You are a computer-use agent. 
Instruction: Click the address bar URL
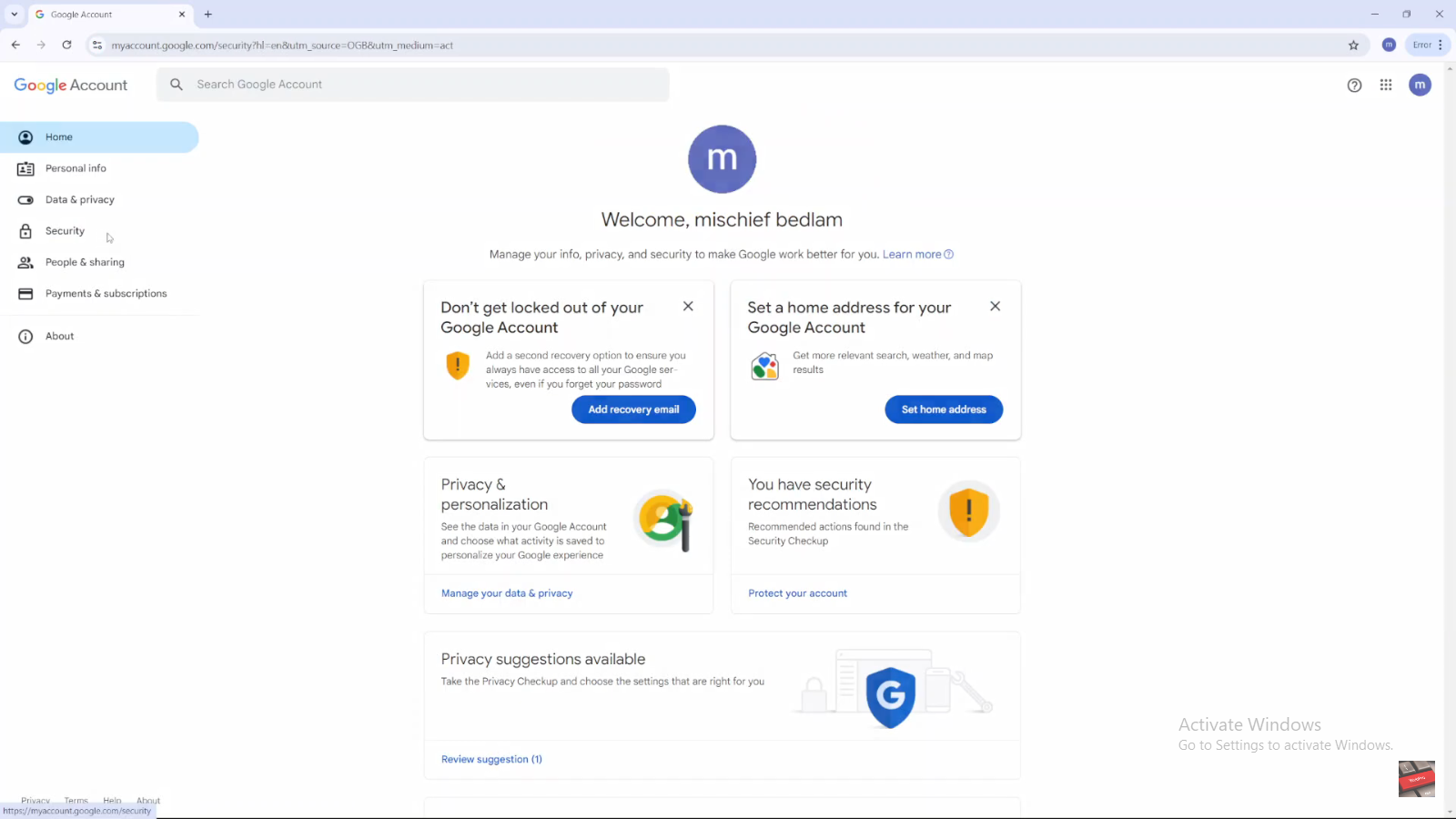coord(282,45)
